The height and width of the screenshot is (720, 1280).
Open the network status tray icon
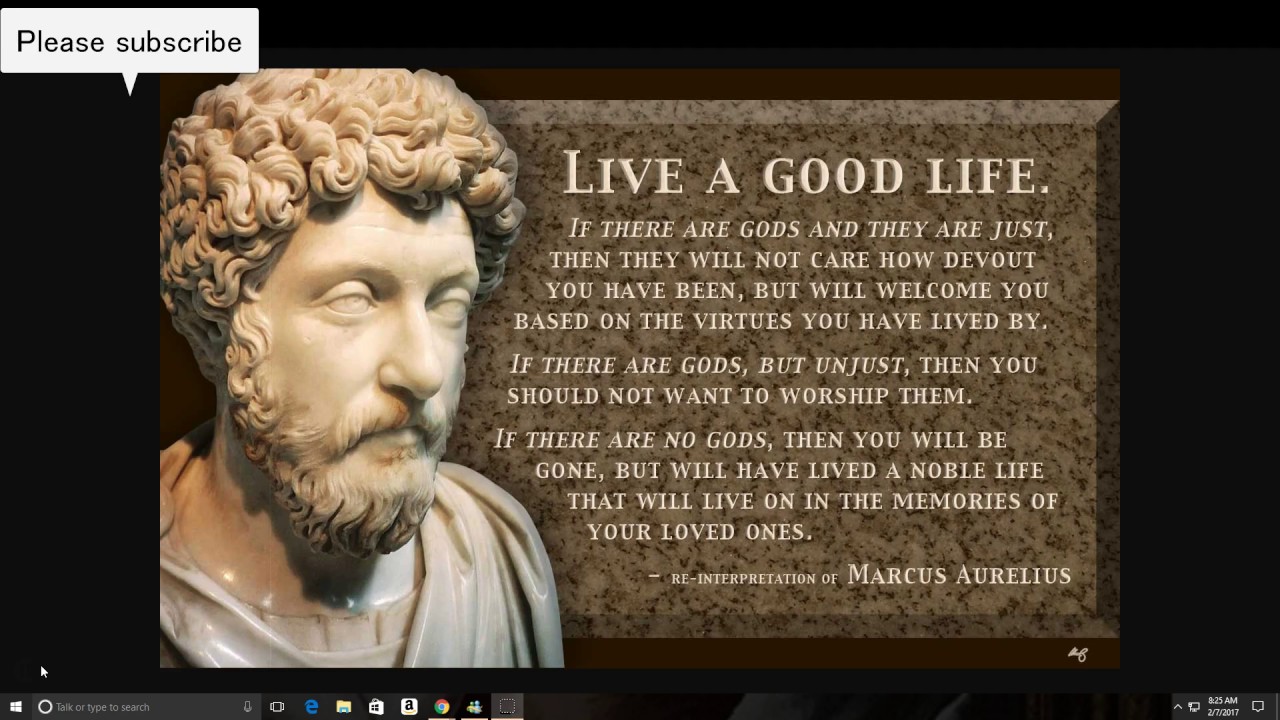pos(1194,707)
